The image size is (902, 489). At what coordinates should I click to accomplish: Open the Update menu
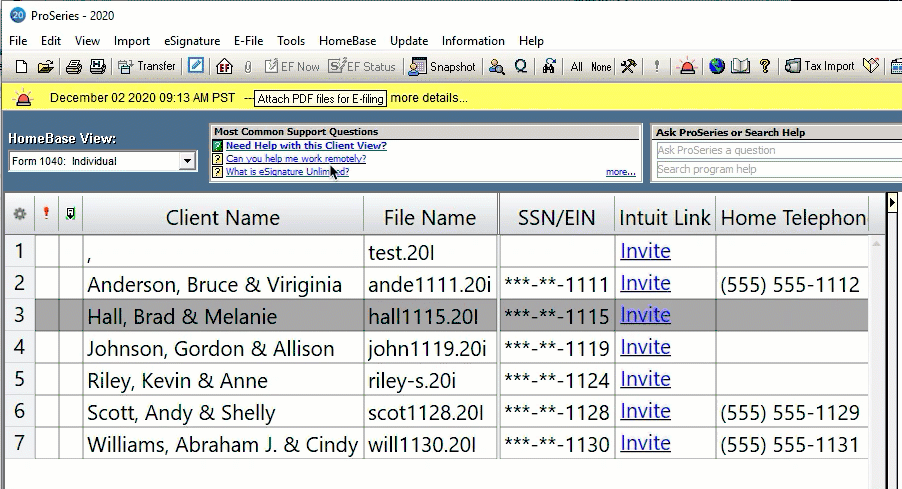tap(409, 41)
